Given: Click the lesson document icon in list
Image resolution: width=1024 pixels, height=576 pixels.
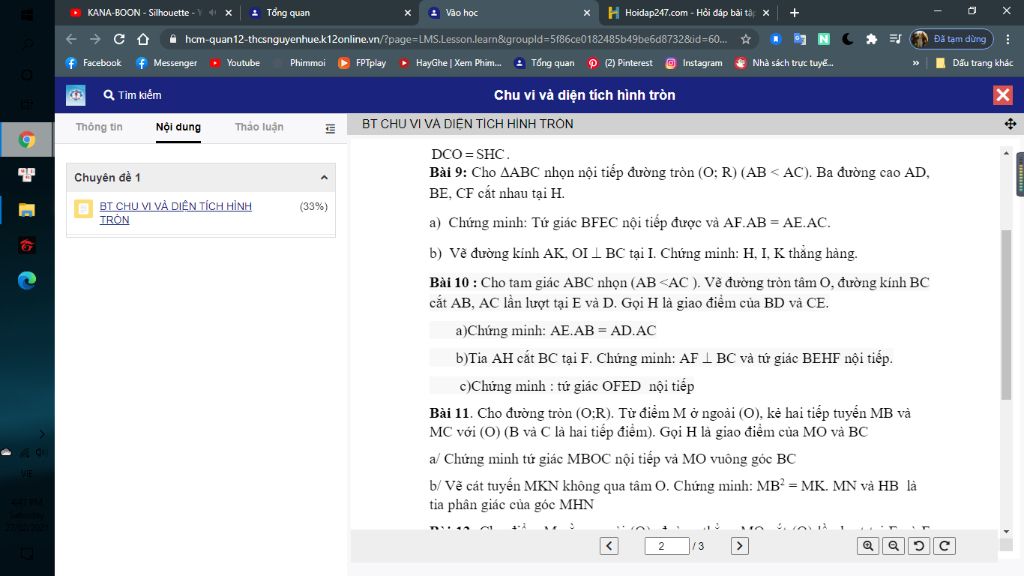Looking at the screenshot, I should coord(83,208).
